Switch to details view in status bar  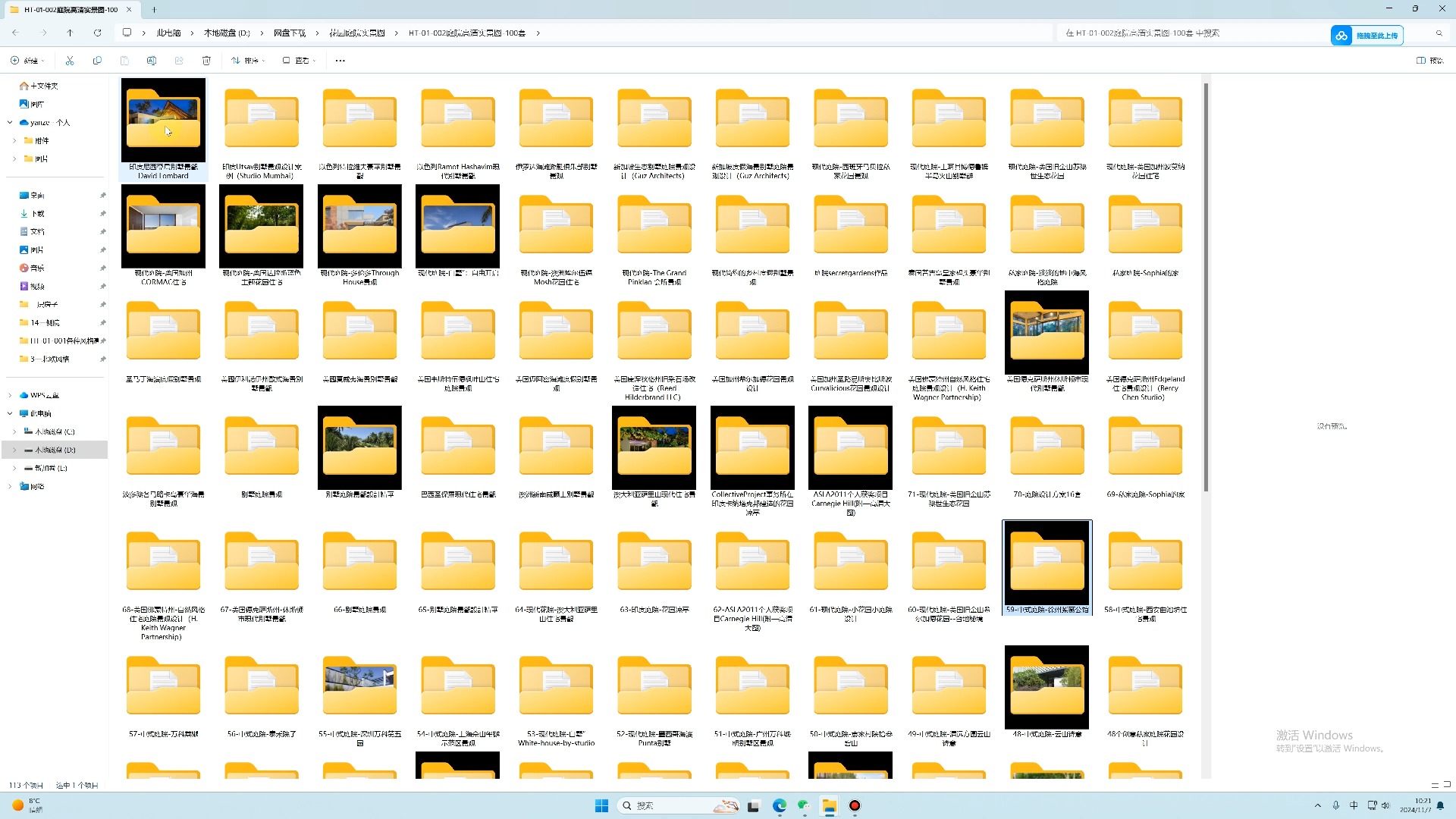click(x=1435, y=785)
